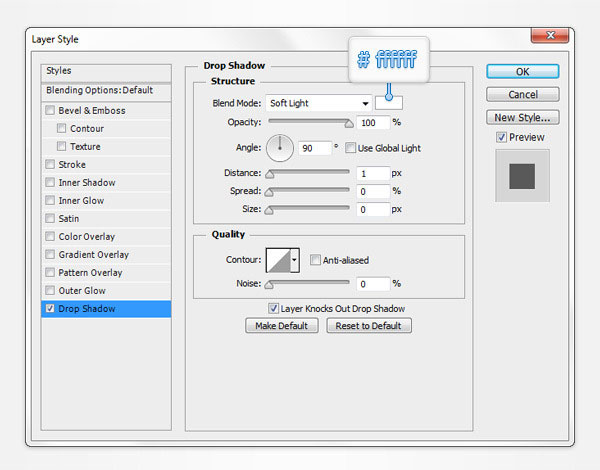Uncheck the Preview checkbox
The width and height of the screenshot is (600, 470).
(501, 137)
